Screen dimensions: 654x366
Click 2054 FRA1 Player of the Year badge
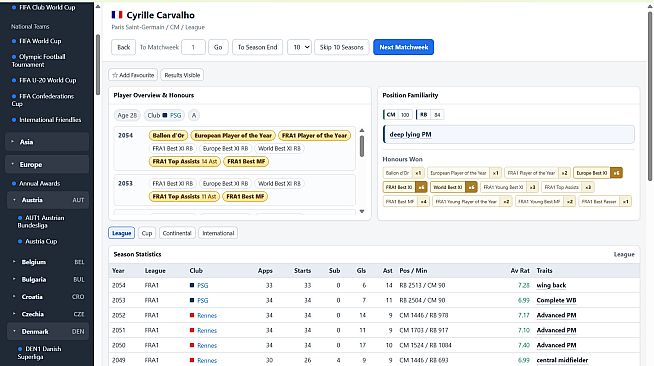coord(314,135)
